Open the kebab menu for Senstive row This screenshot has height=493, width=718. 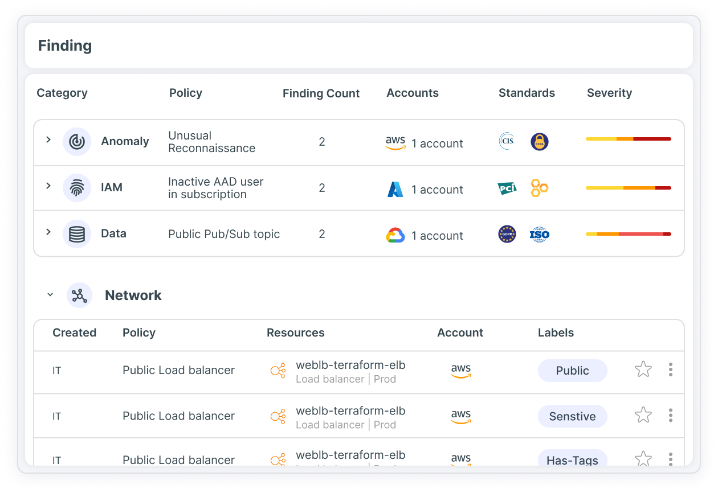[x=670, y=415]
